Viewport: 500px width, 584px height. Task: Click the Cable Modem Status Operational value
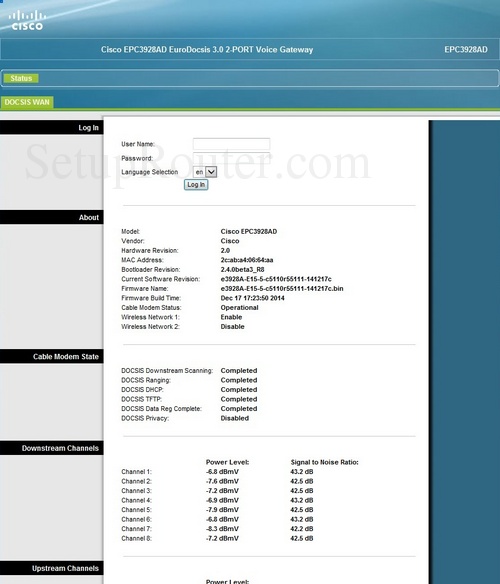(239, 308)
